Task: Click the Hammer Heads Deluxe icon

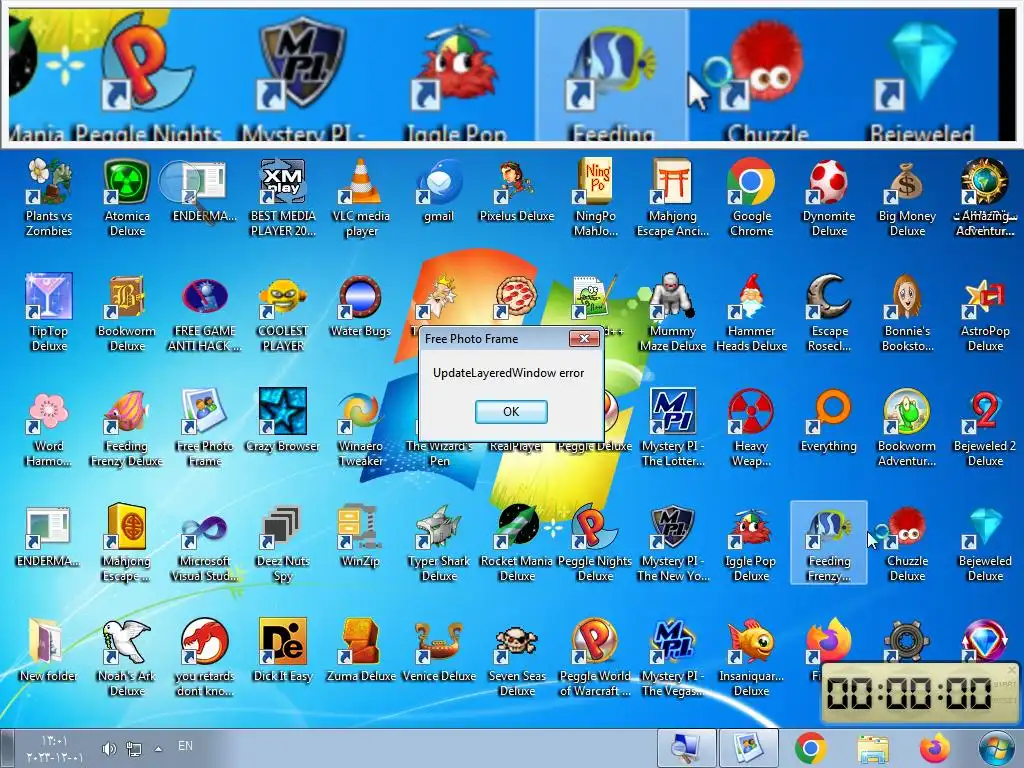Action: point(751,313)
